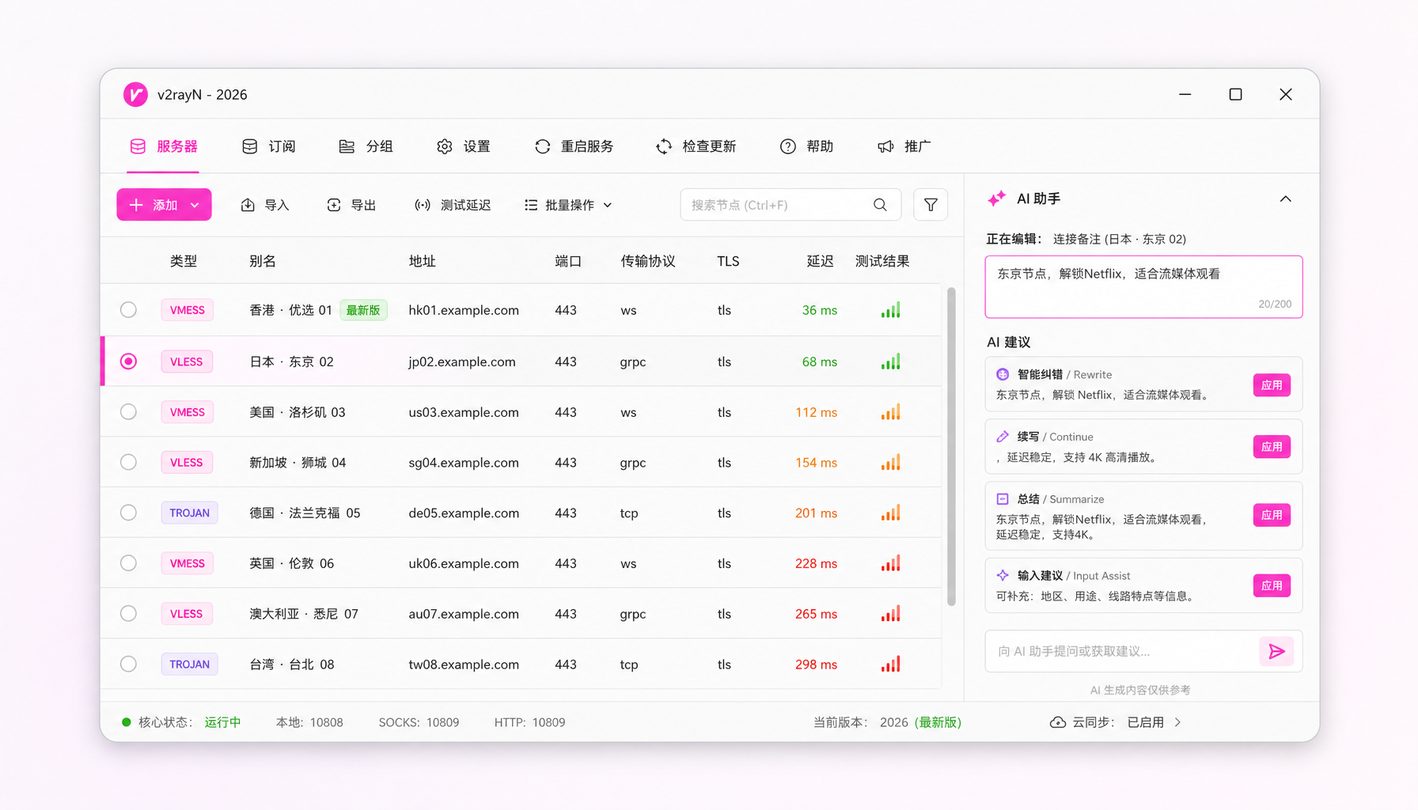Click the restart service icon
Image resolution: width=1418 pixels, height=810 pixels.
pyautogui.click(x=542, y=146)
